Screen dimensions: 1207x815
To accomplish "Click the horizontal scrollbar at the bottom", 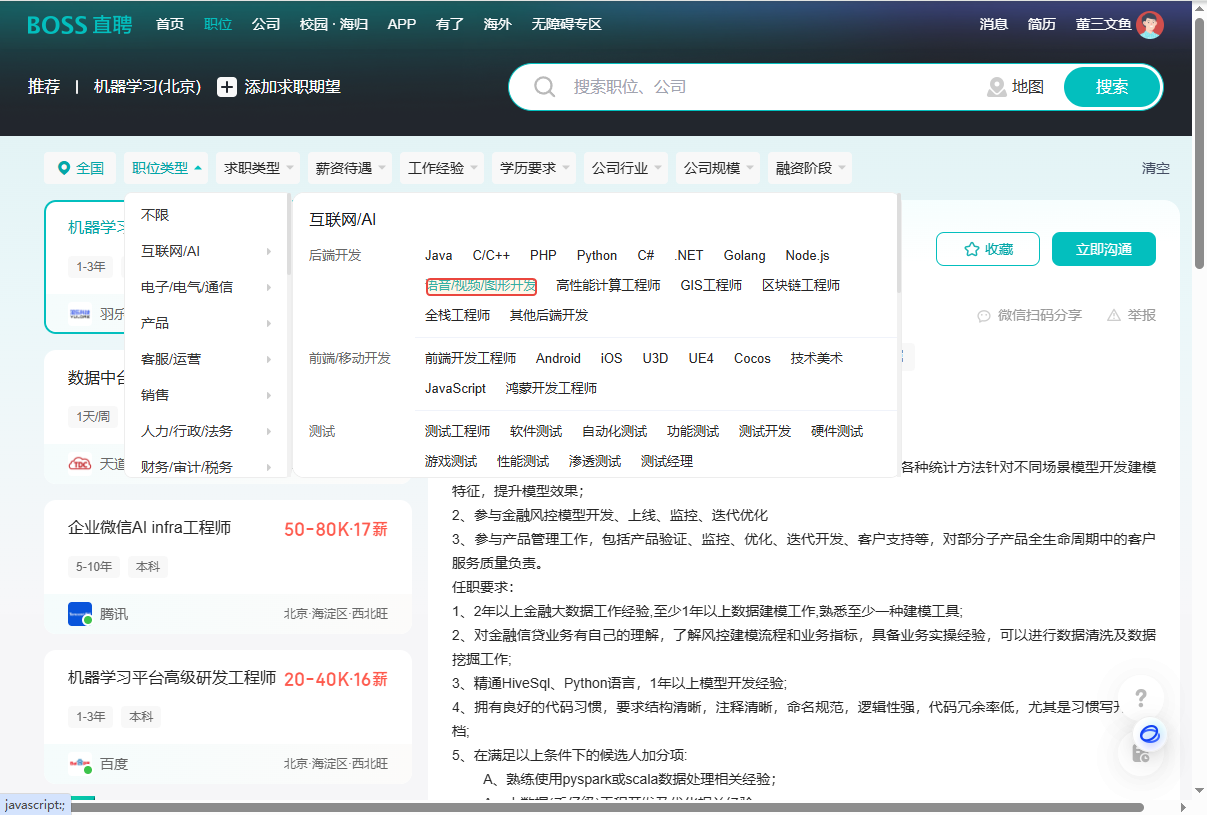I will tap(600, 807).
